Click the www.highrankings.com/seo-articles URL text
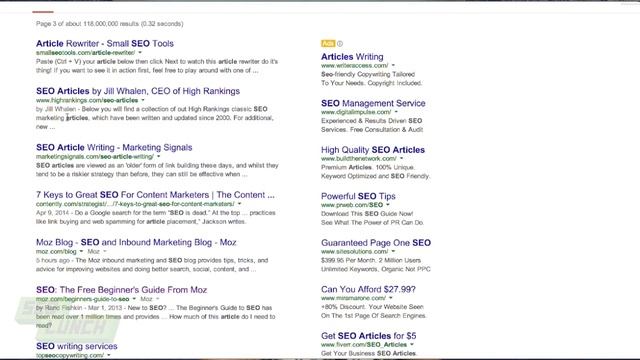Screen dimensions: 640x360 (x=87, y=100)
